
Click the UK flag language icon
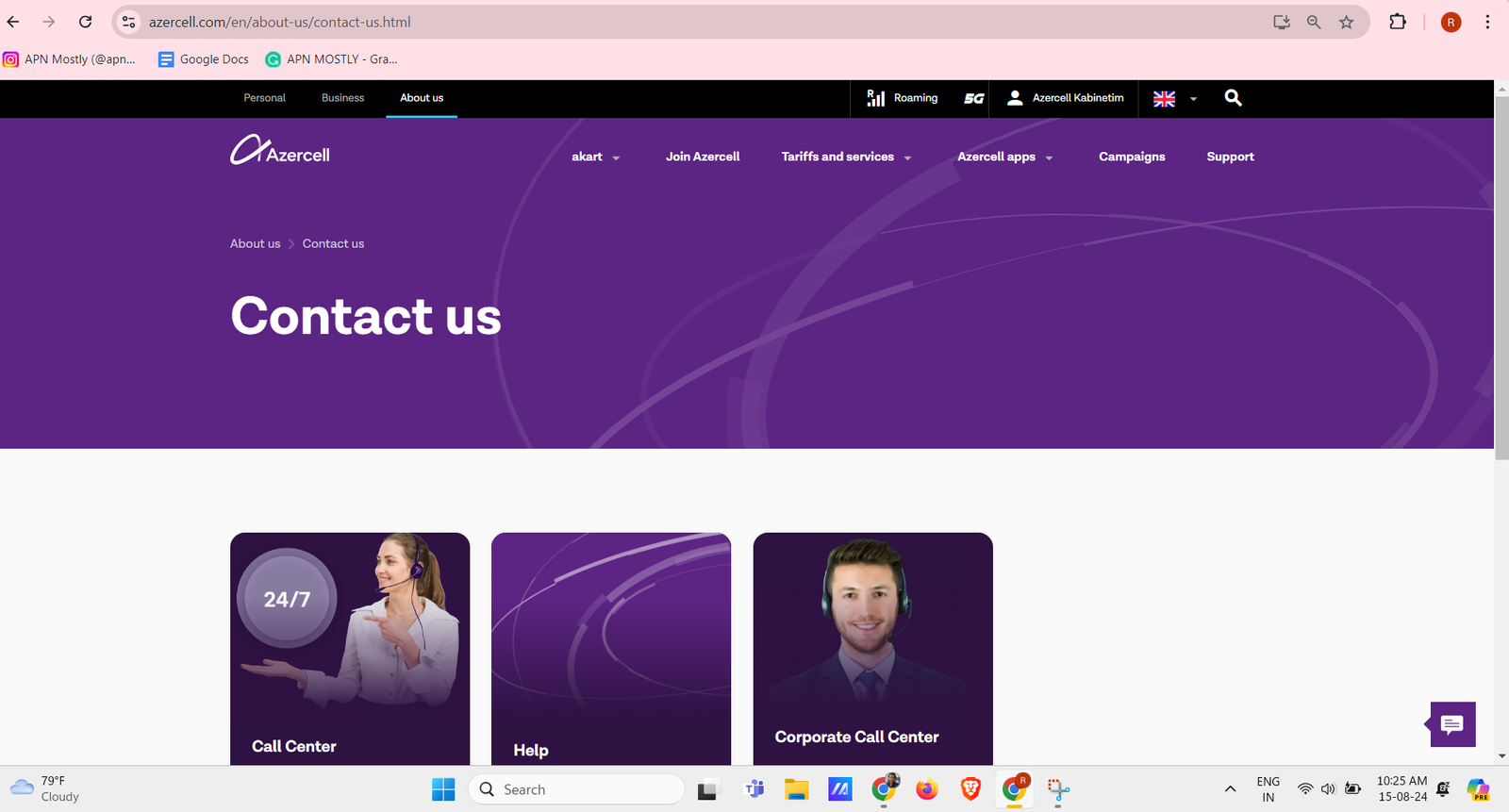click(x=1165, y=99)
